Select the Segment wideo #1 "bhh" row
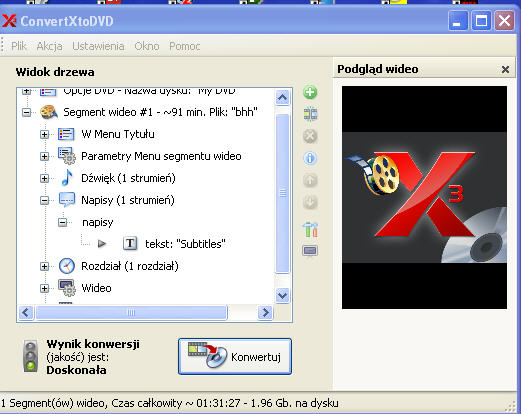The width and height of the screenshot is (521, 414). click(x=160, y=112)
